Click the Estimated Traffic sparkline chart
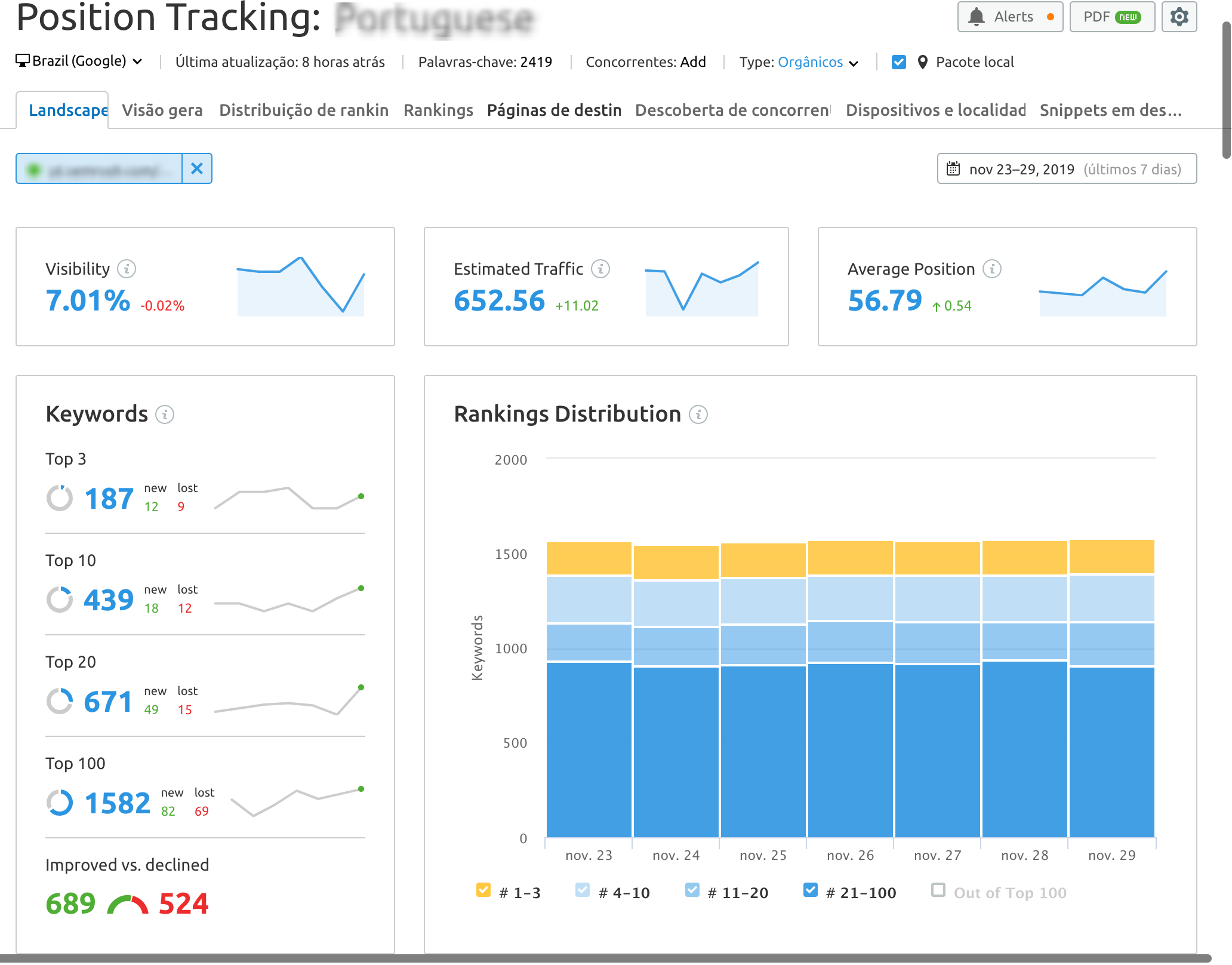This screenshot has width=1232, height=965. pyautogui.click(x=702, y=288)
